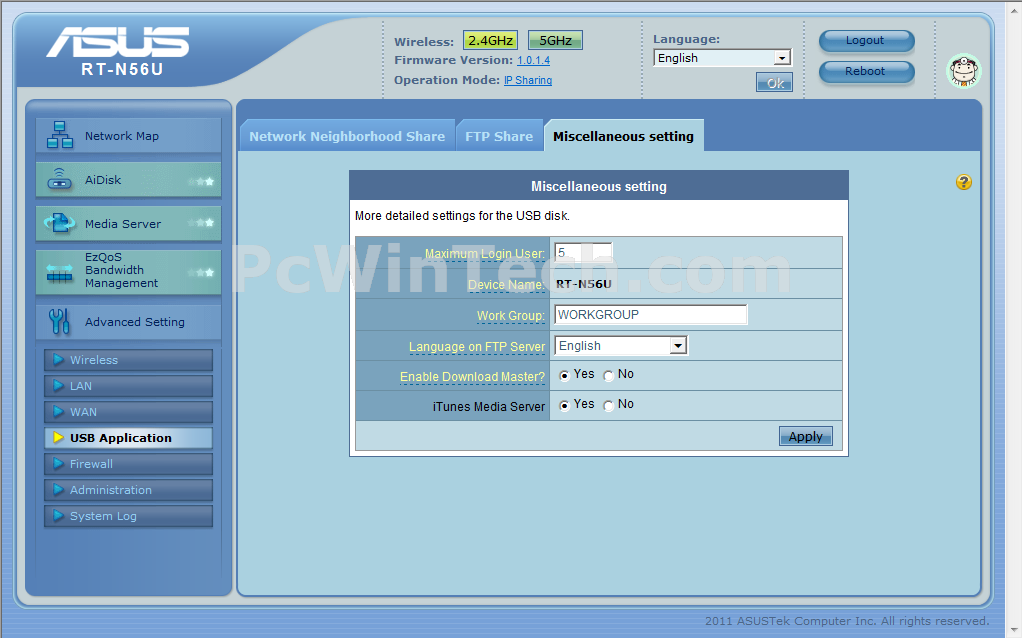Click the AiDisk rating stars
1022x638 pixels.
201,181
